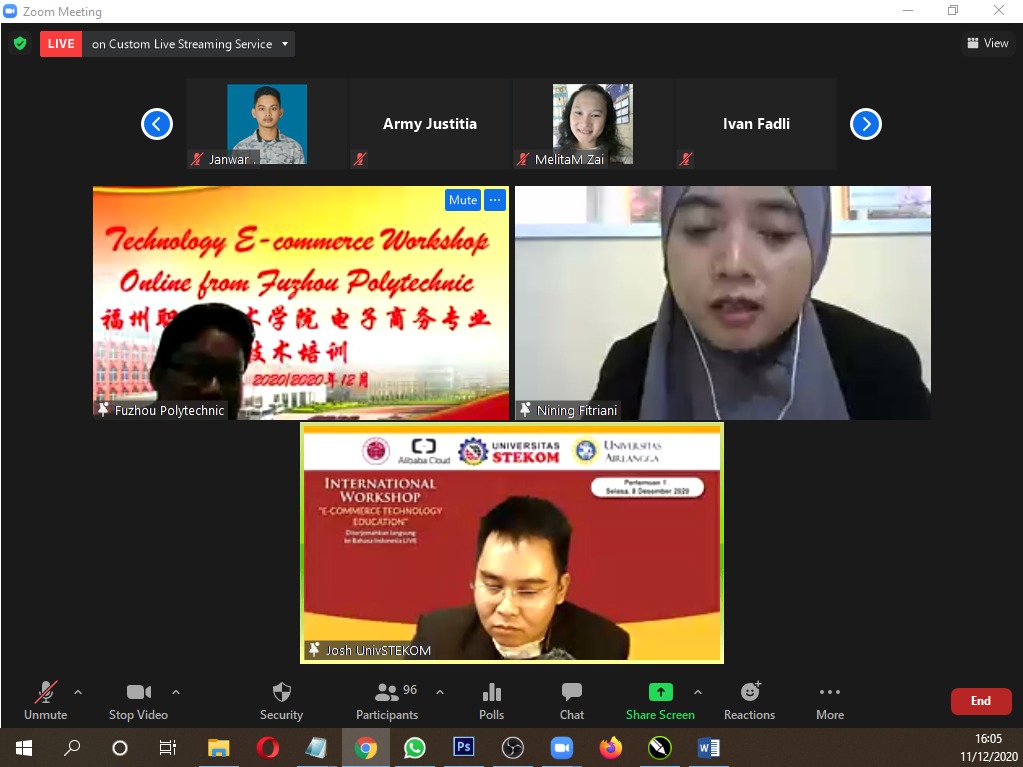Select MelitaM Zai participant thumbnail

[x=593, y=124]
